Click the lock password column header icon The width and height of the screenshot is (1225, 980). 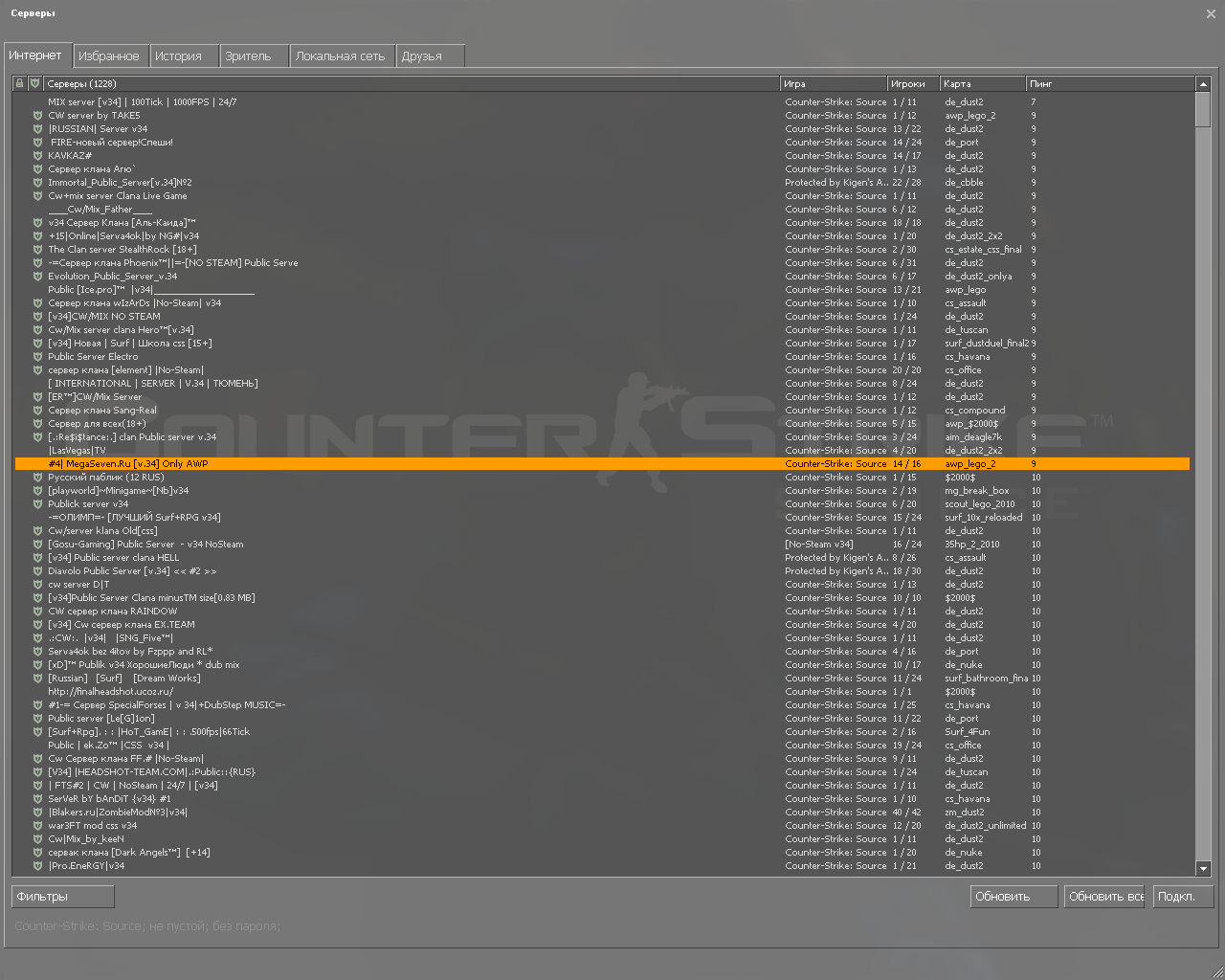coord(19,84)
